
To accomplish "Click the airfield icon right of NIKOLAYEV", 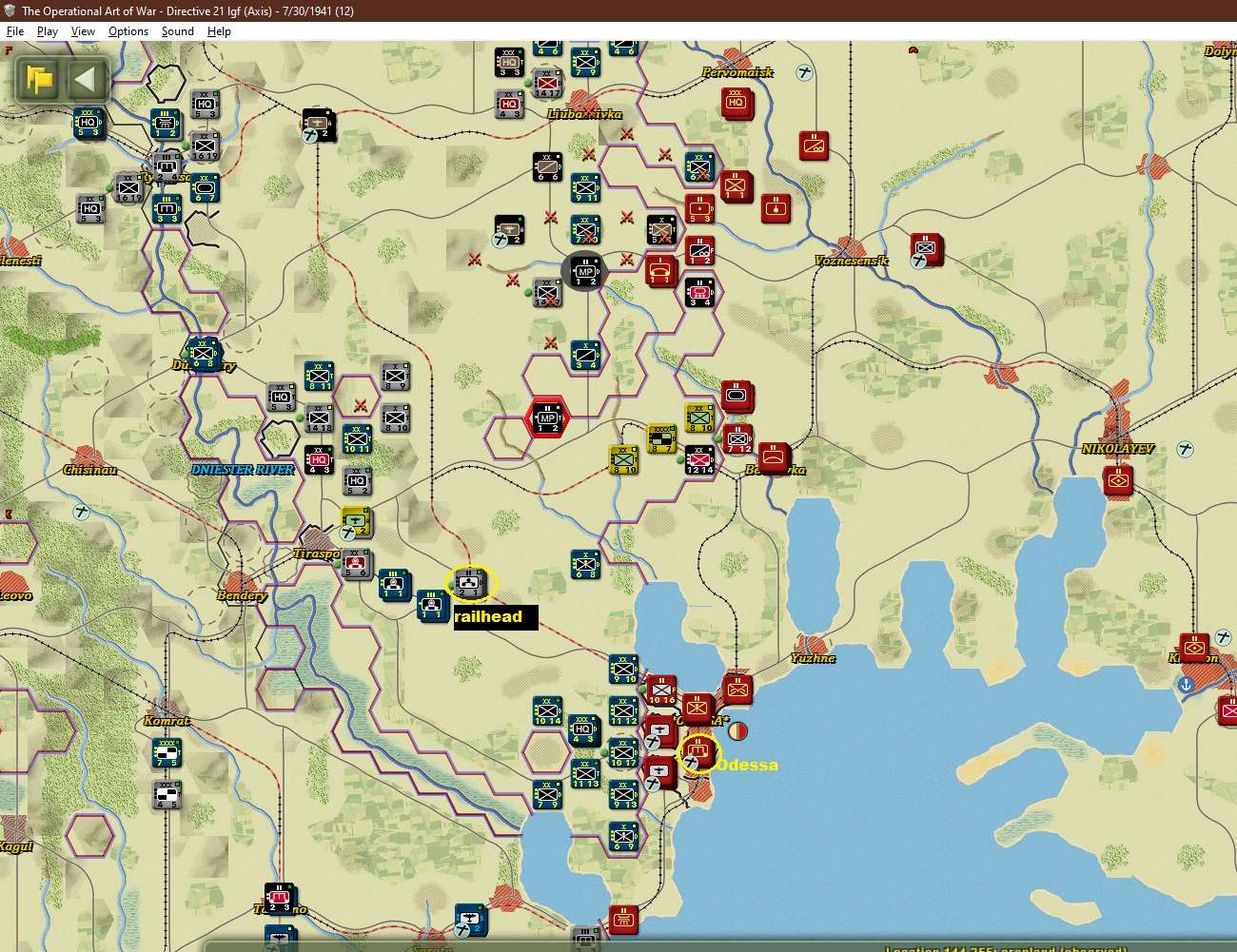I will tap(1186, 449).
